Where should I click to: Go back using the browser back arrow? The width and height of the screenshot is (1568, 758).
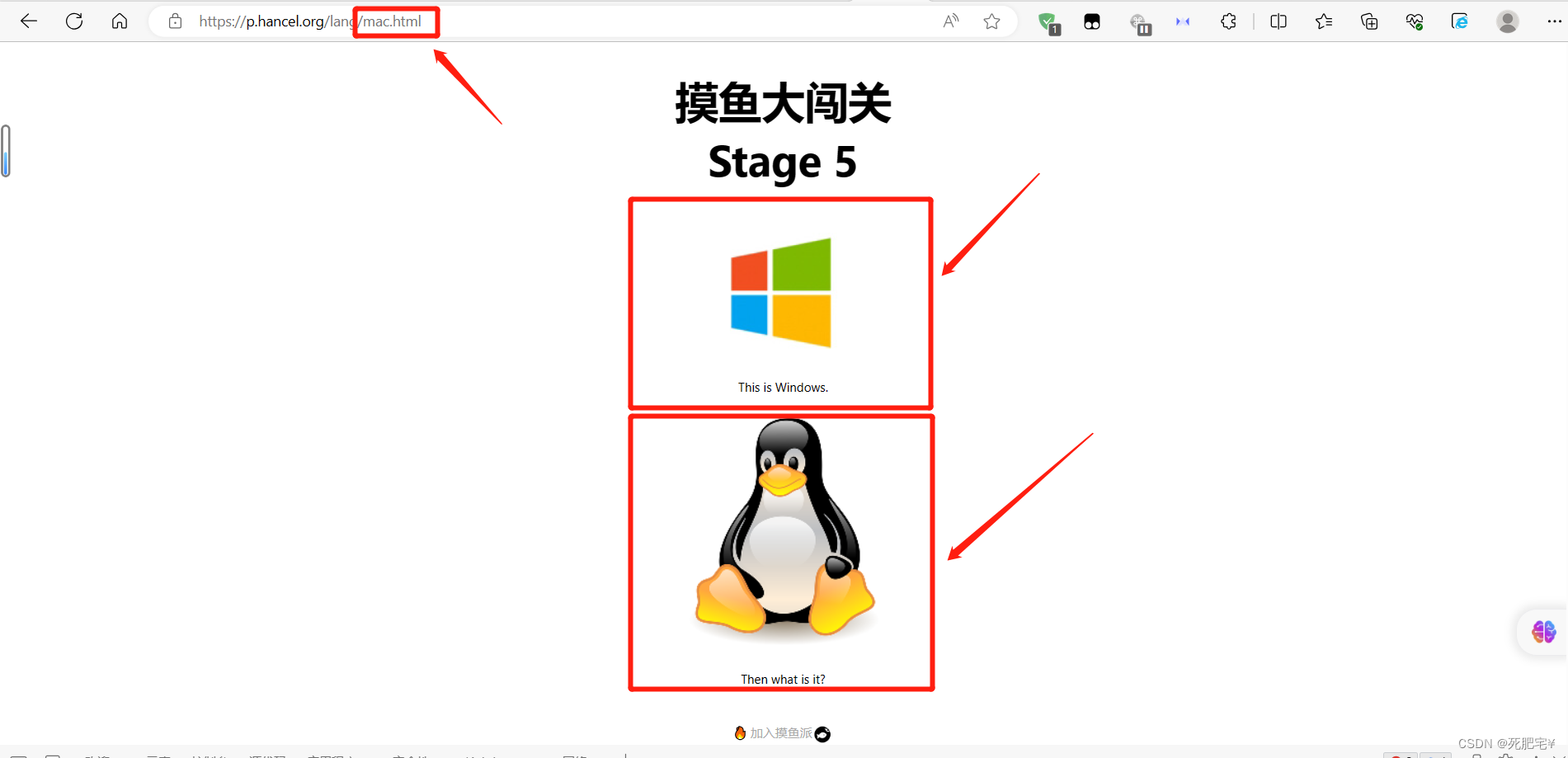coord(29,21)
